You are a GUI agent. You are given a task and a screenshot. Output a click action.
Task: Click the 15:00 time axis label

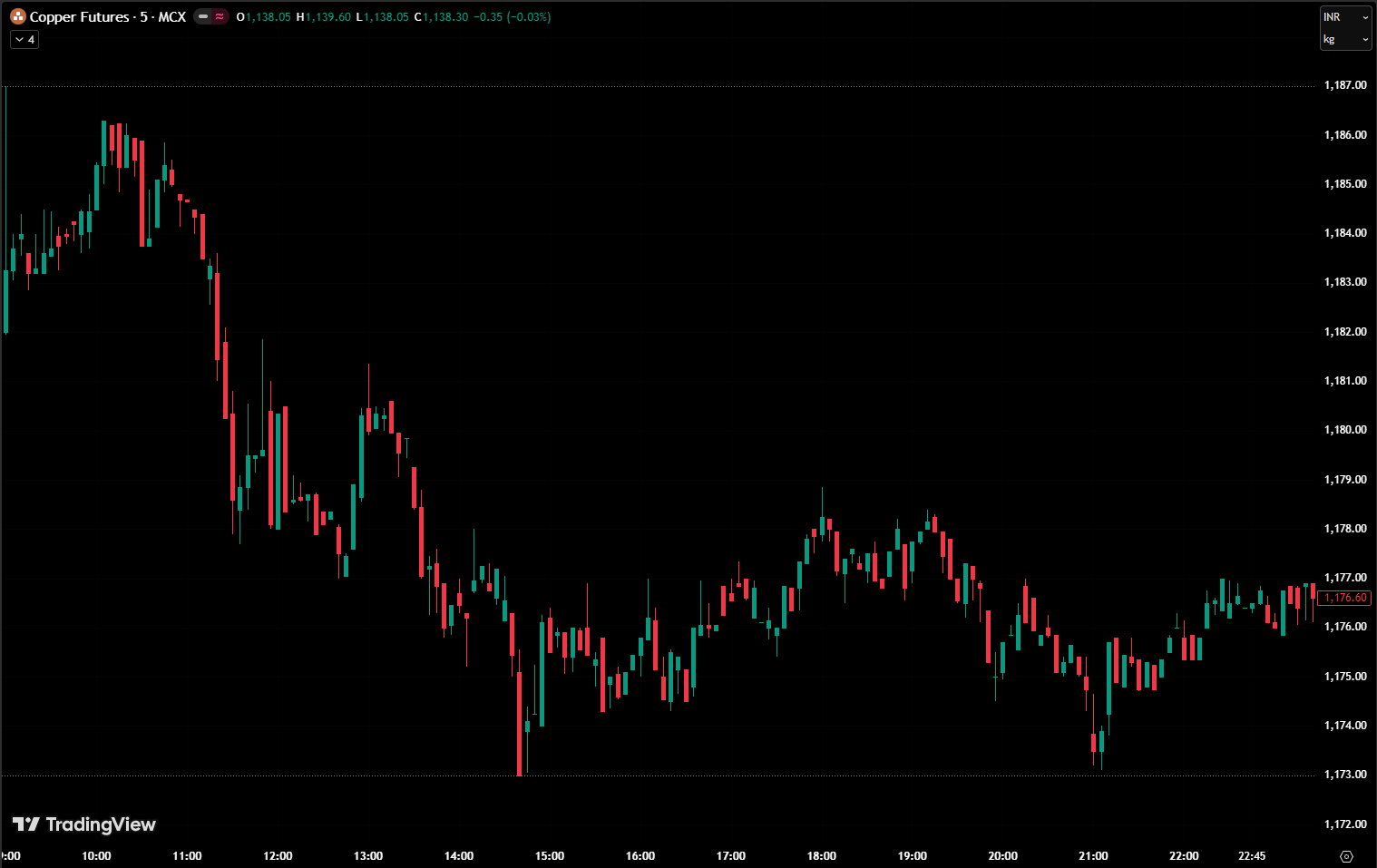click(550, 856)
